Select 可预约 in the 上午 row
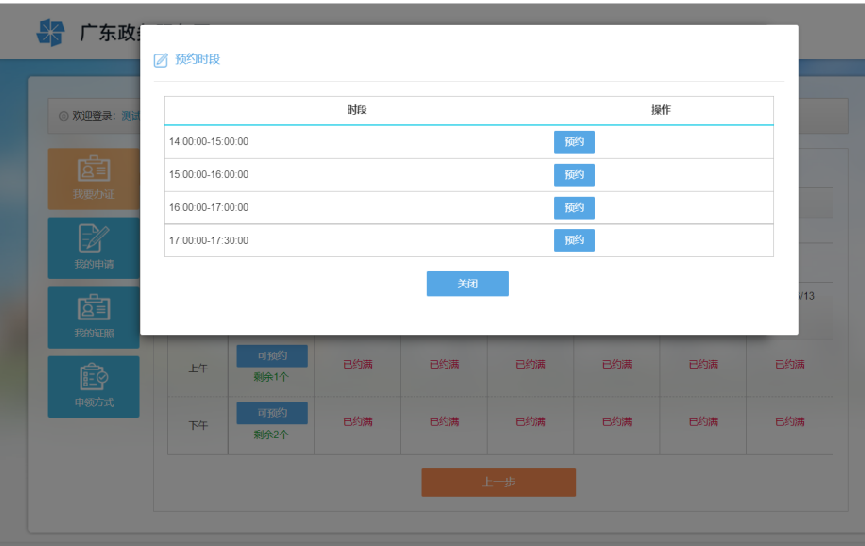This screenshot has width=865, height=546. pos(272,356)
